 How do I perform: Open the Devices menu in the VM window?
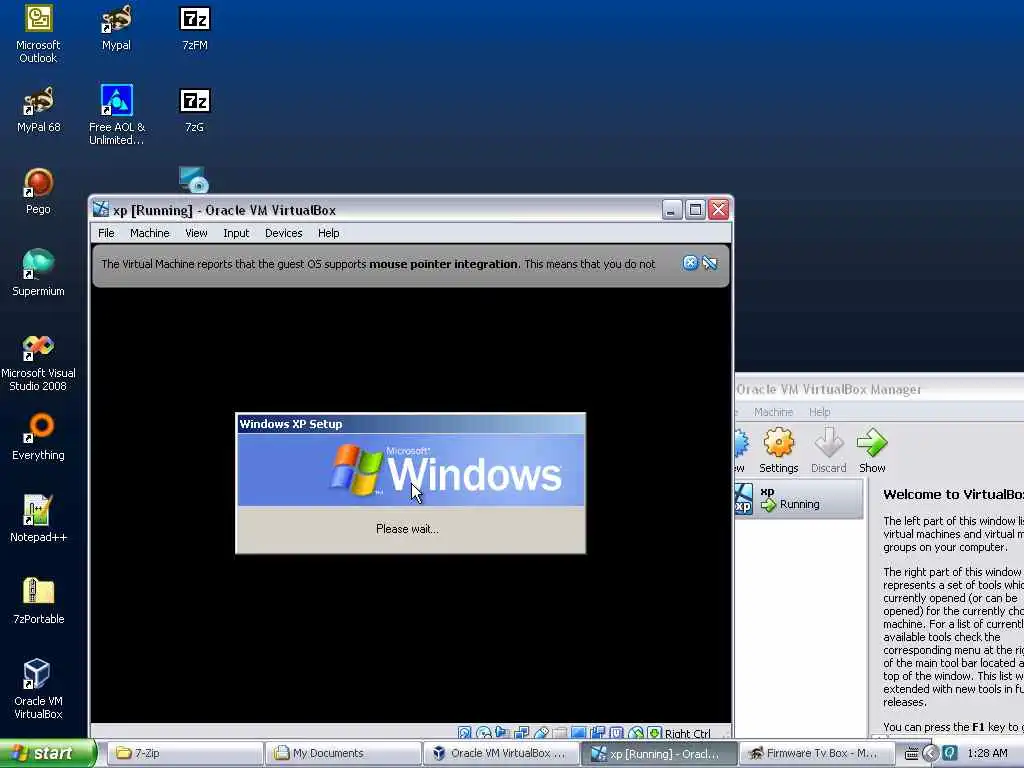coord(283,233)
